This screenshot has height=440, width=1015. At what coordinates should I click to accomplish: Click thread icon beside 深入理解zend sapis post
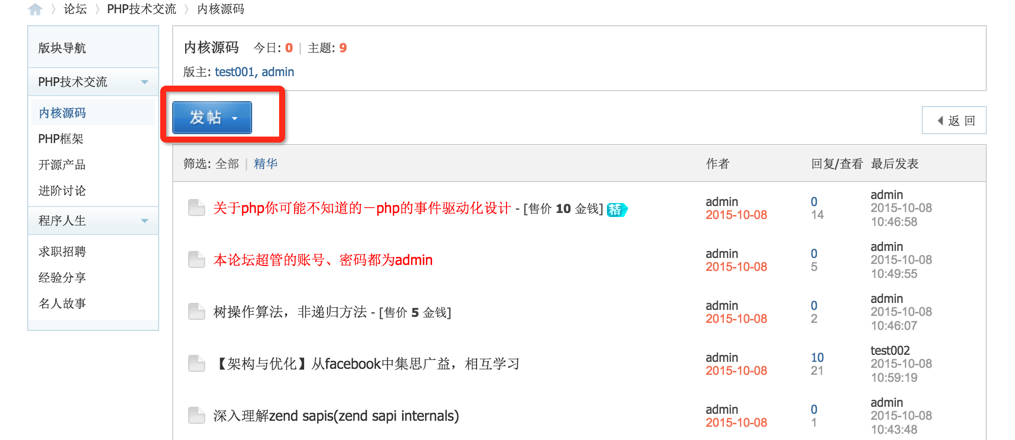196,415
